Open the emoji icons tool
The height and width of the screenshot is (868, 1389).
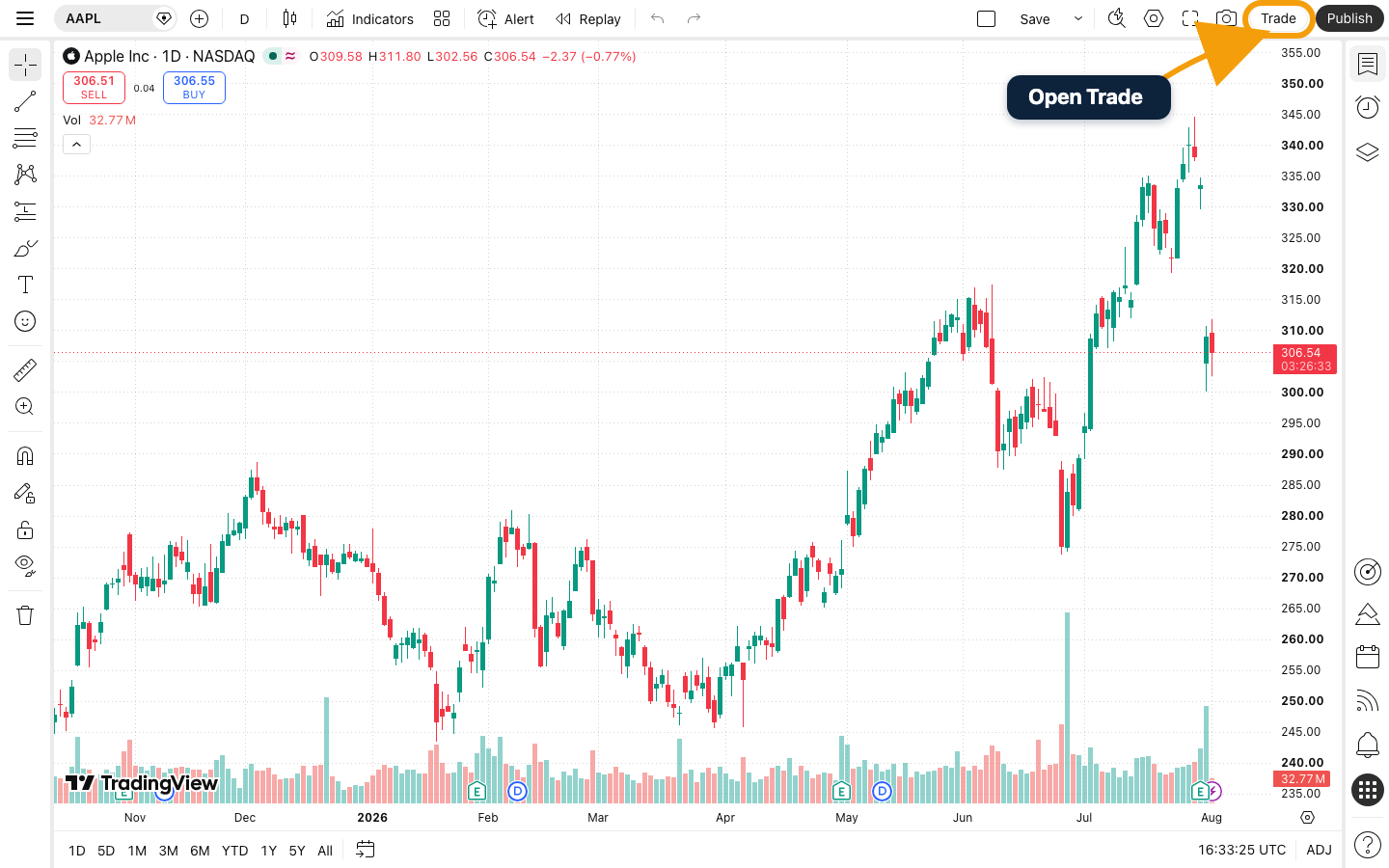(25, 321)
